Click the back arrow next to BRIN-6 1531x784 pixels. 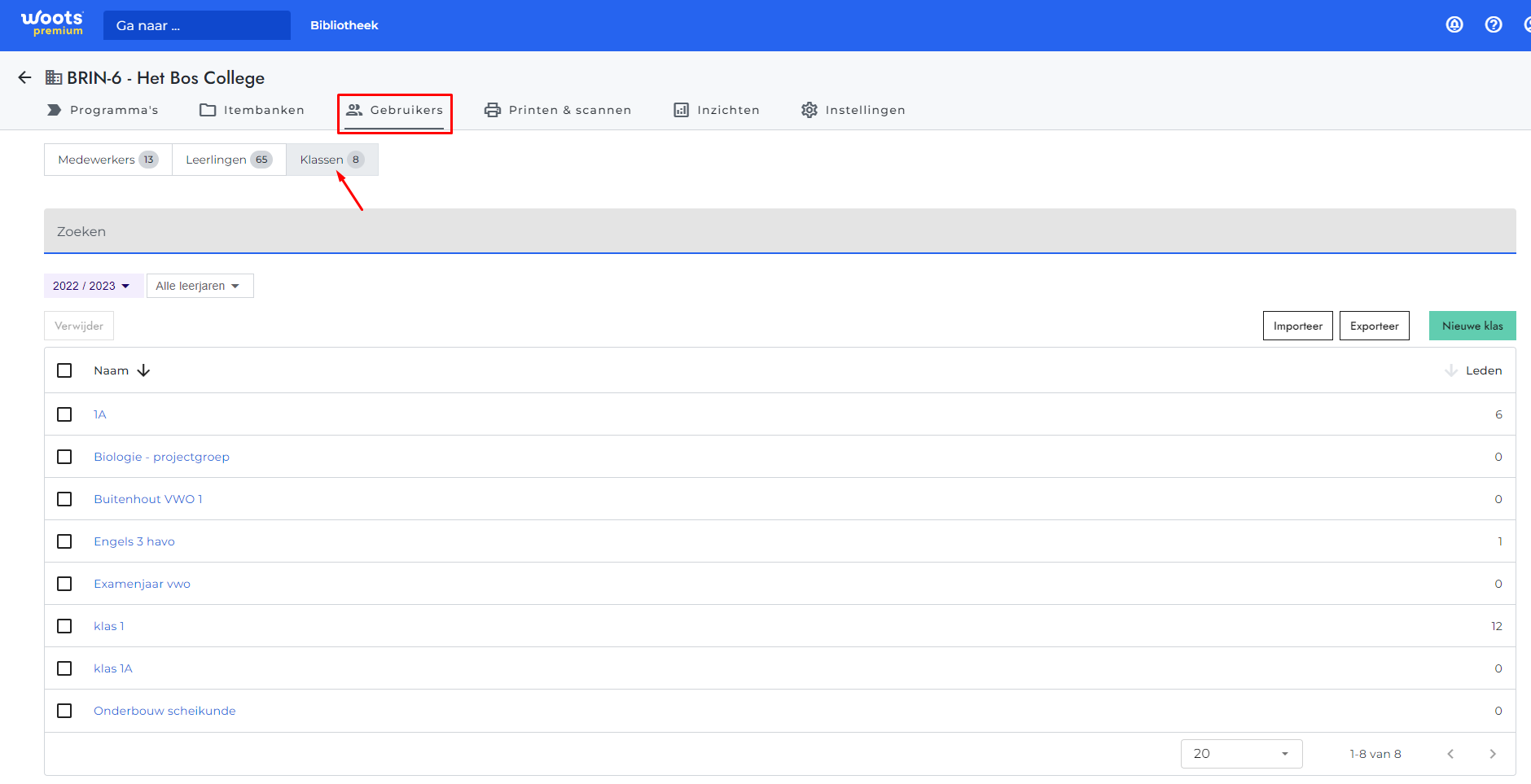click(x=24, y=77)
